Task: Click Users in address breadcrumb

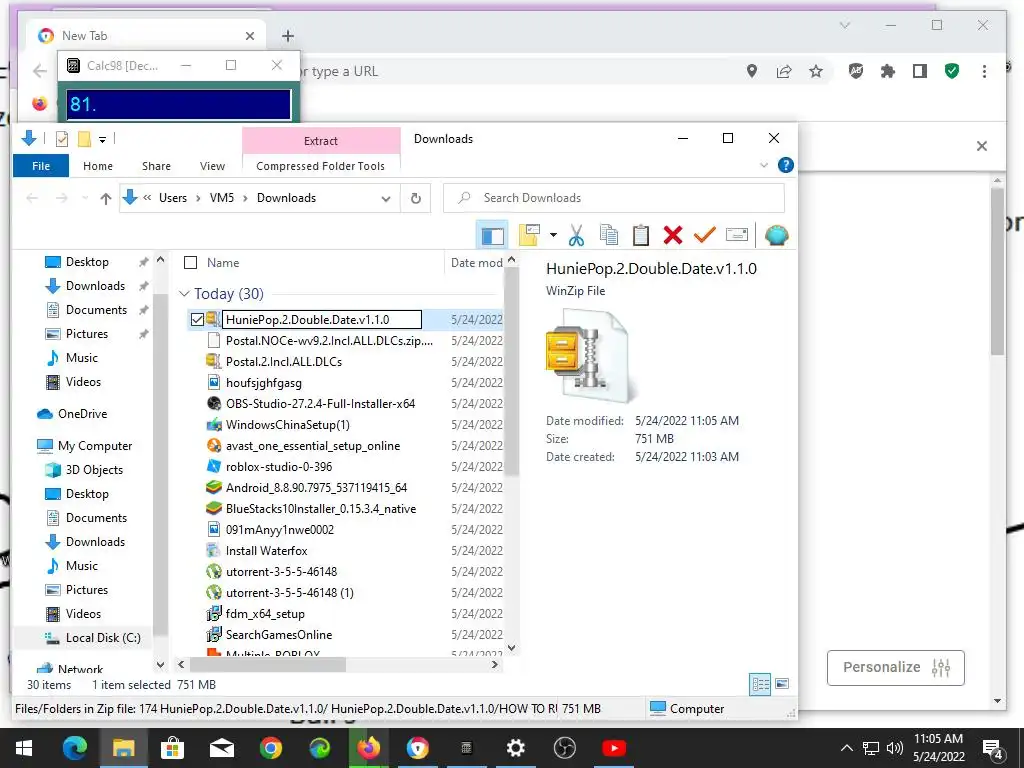Action: click(x=173, y=198)
